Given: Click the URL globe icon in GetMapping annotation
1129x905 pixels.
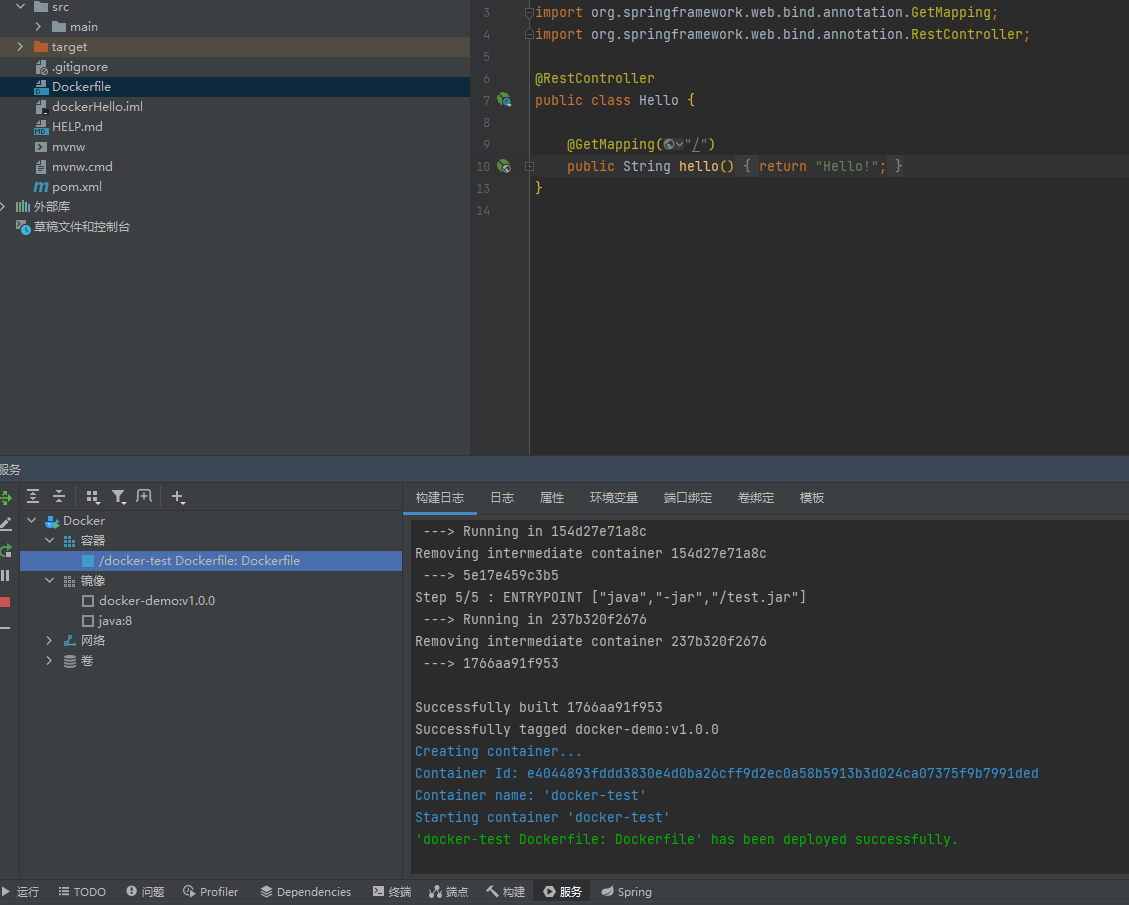Looking at the screenshot, I should pos(670,144).
